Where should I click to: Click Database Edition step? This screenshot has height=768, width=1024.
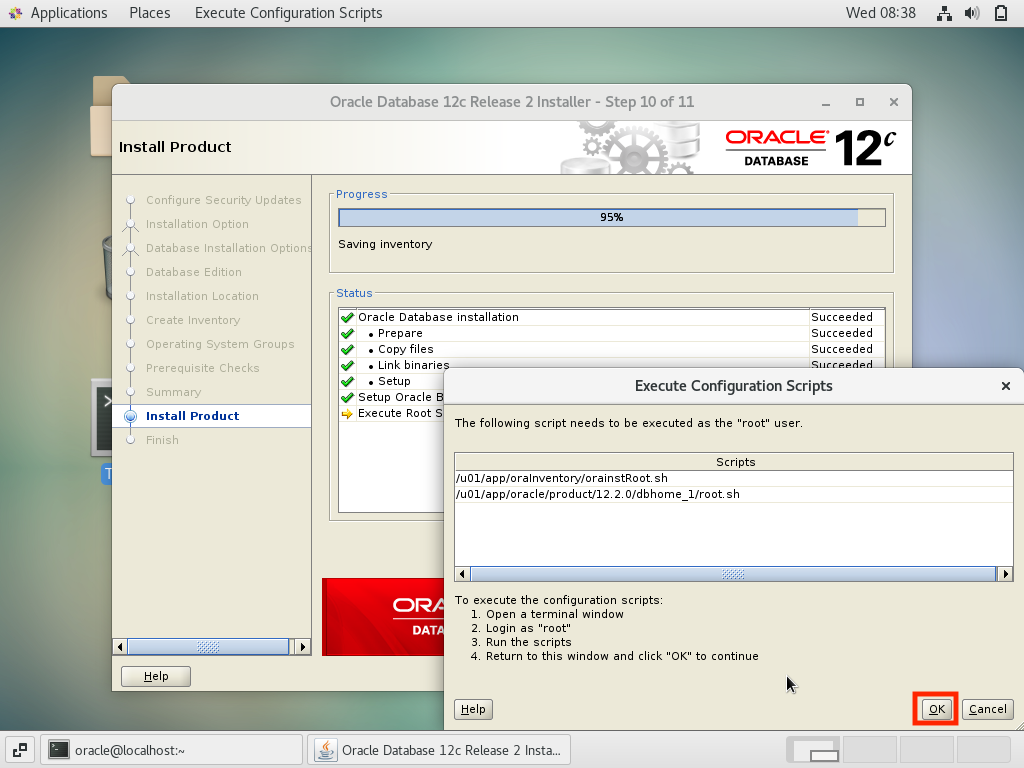[193, 272]
